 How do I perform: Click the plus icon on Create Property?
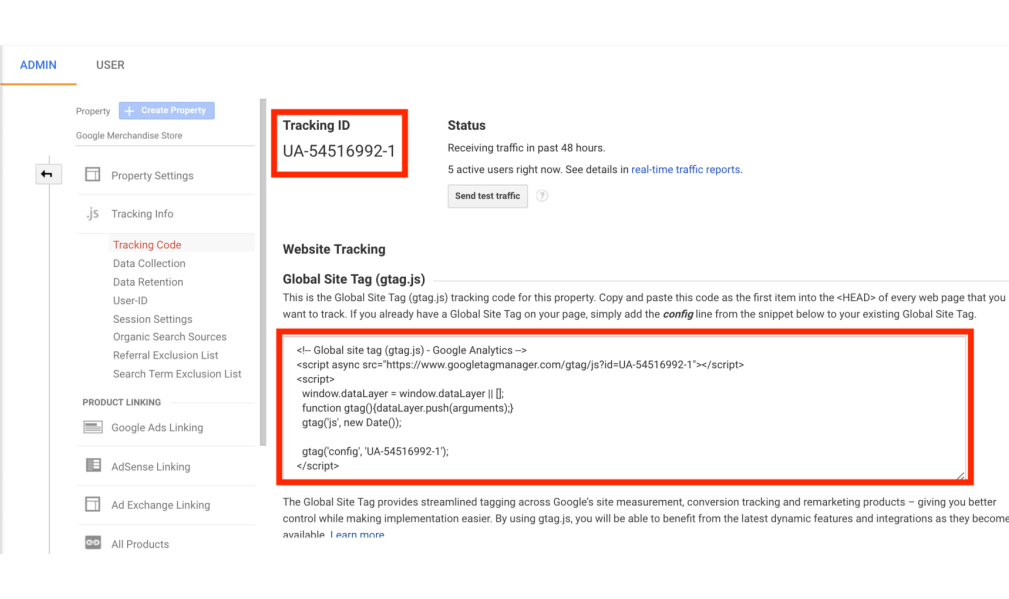pos(129,111)
